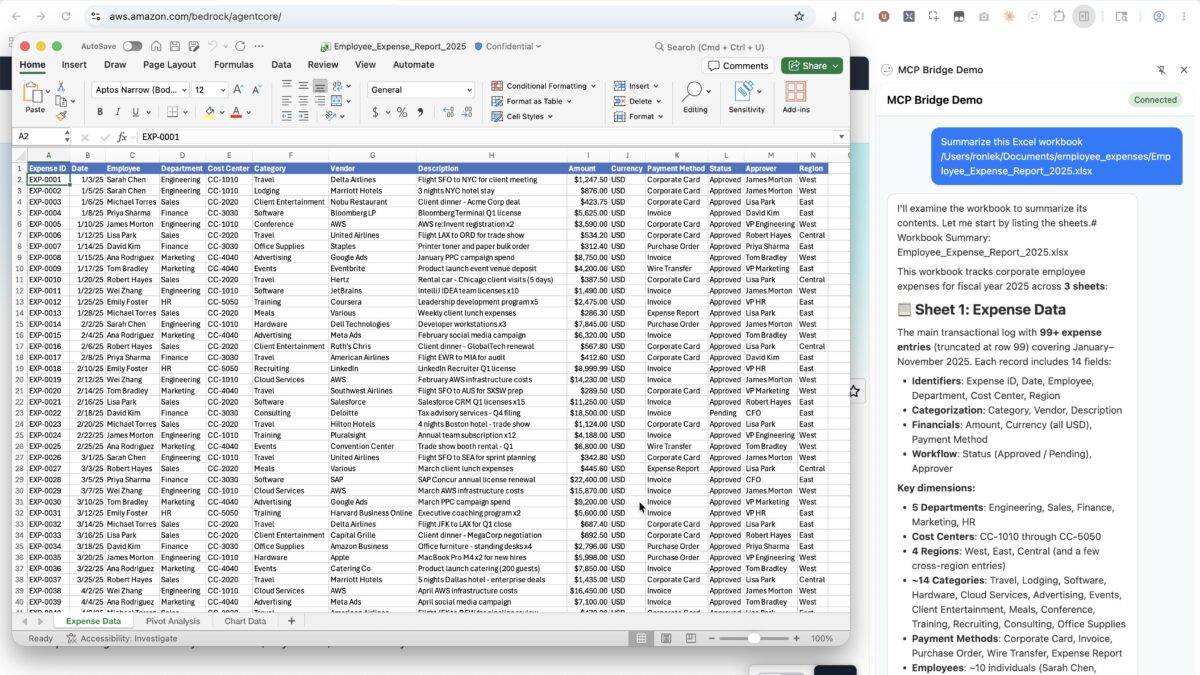This screenshot has width=1200, height=675.
Task: Unpin the MCP Bridge Demo side panel
Action: pyautogui.click(x=1161, y=70)
